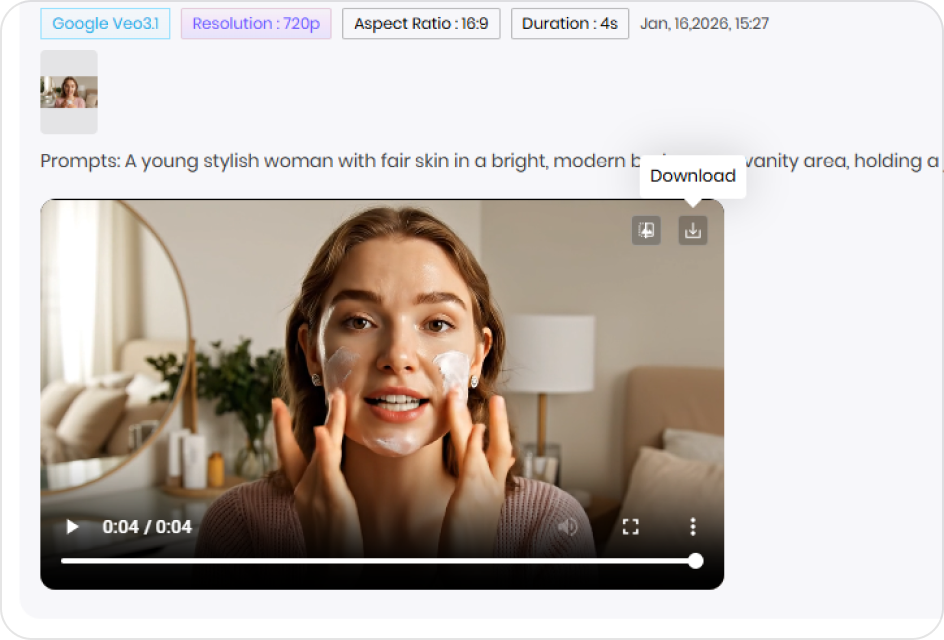Toggle fullscreen off with the expand control

point(631,526)
